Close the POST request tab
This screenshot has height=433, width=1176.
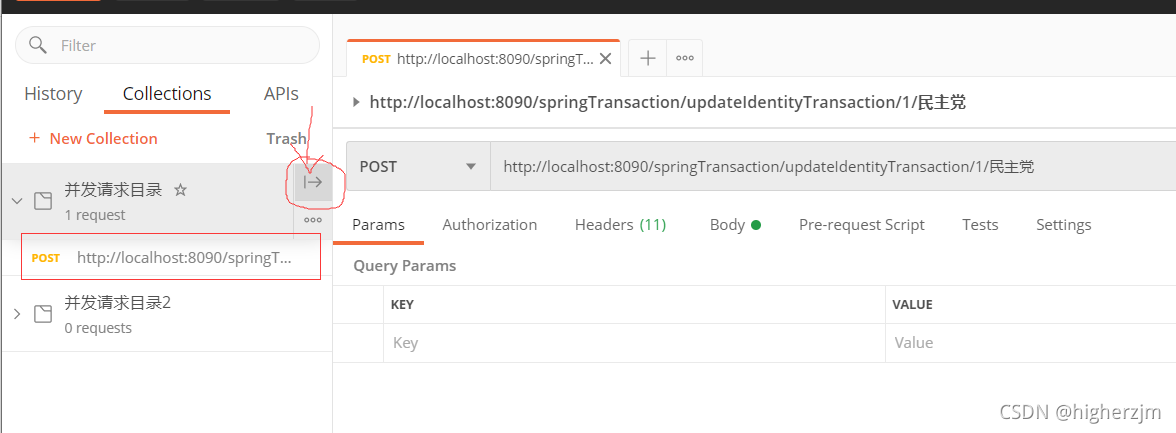click(x=606, y=59)
